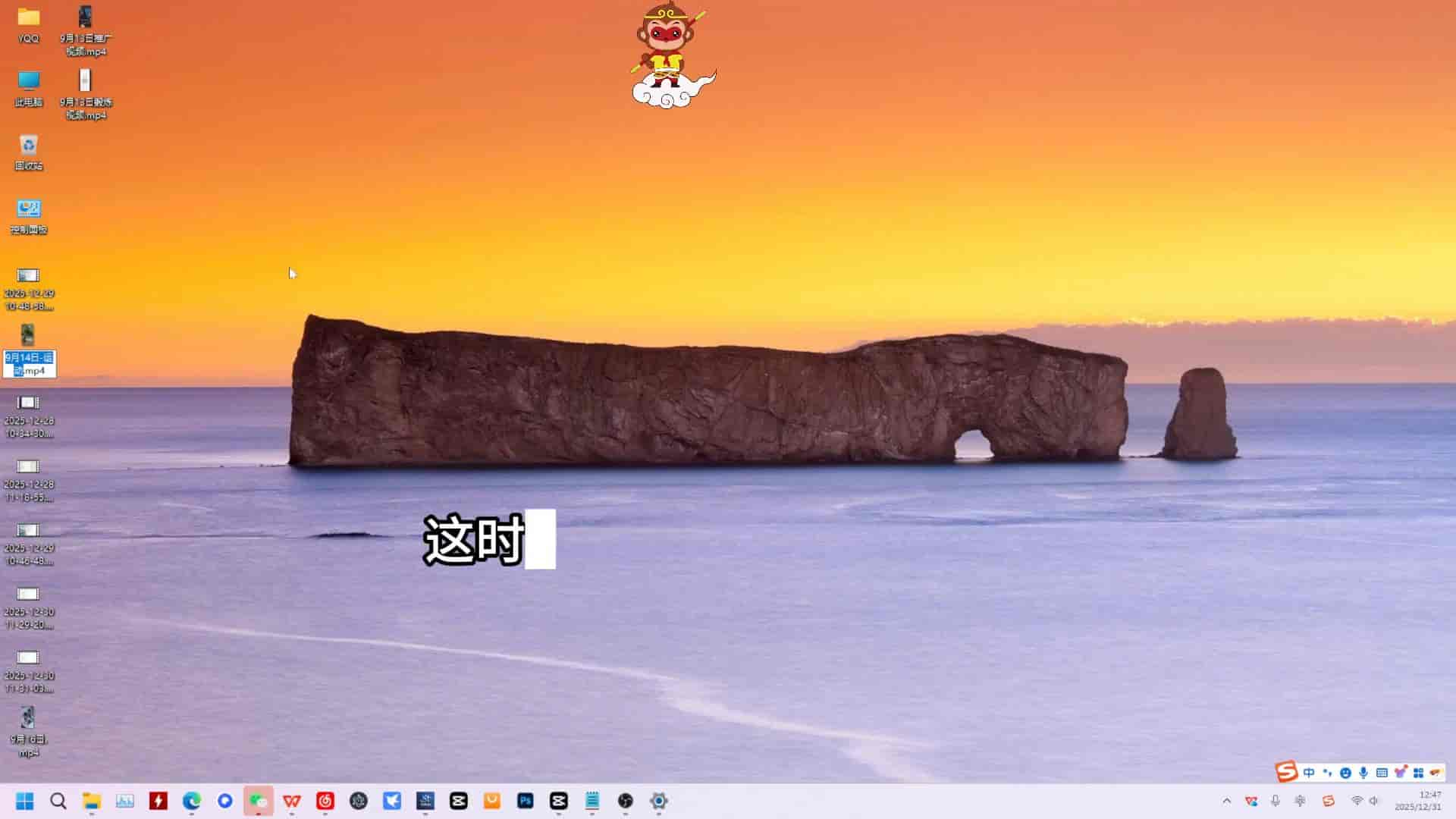Select the 2025-12-28 11-18 video file
Image resolution: width=1456 pixels, height=819 pixels.
(x=29, y=480)
